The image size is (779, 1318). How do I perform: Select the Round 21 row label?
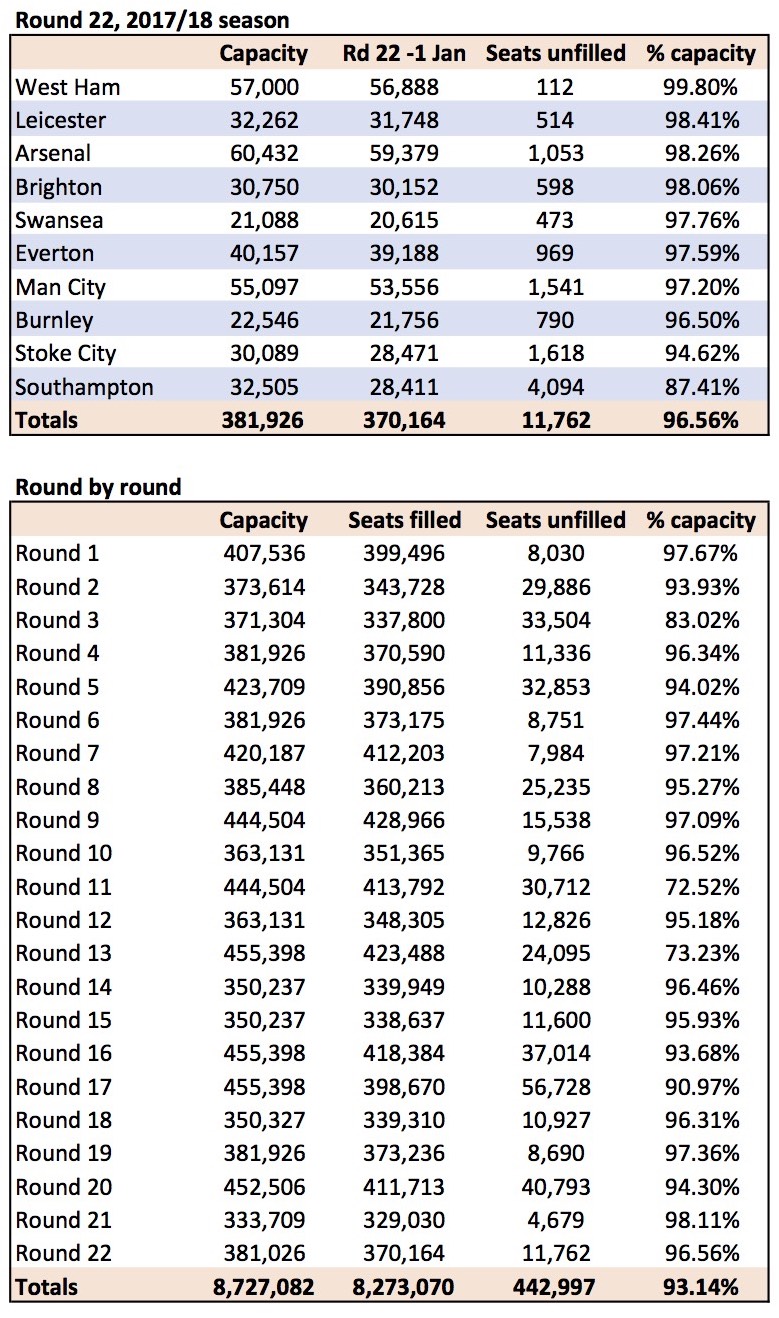click(x=63, y=1220)
